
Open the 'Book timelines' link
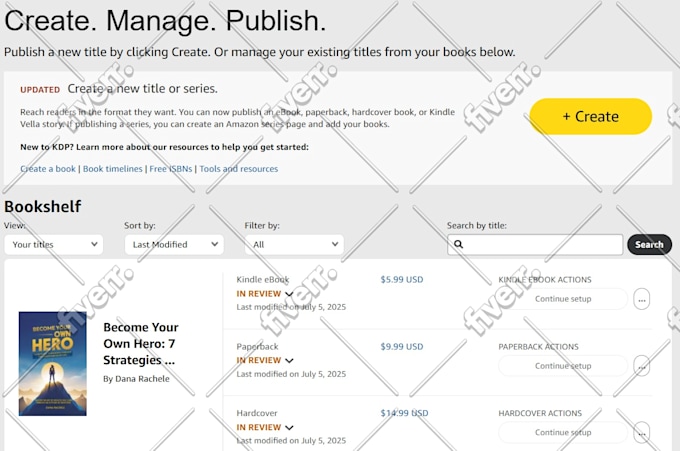pos(113,169)
